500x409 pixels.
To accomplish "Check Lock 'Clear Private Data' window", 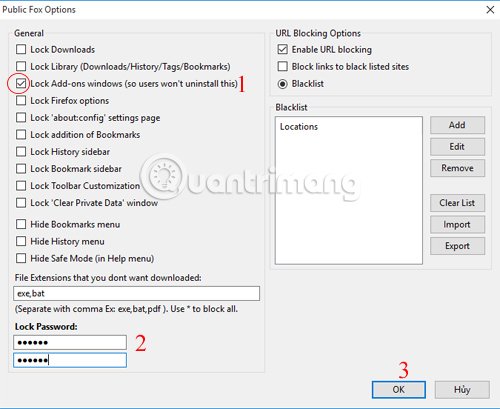I will coord(21,202).
